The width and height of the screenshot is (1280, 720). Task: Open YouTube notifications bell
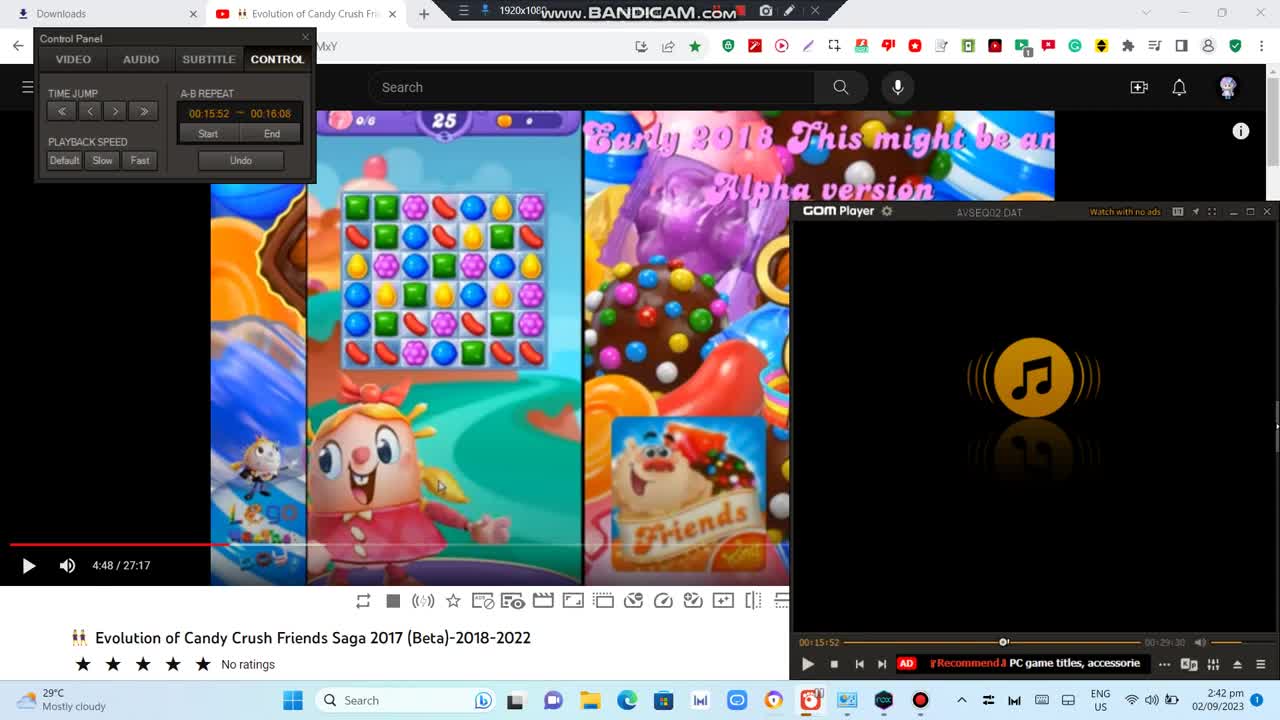1179,87
